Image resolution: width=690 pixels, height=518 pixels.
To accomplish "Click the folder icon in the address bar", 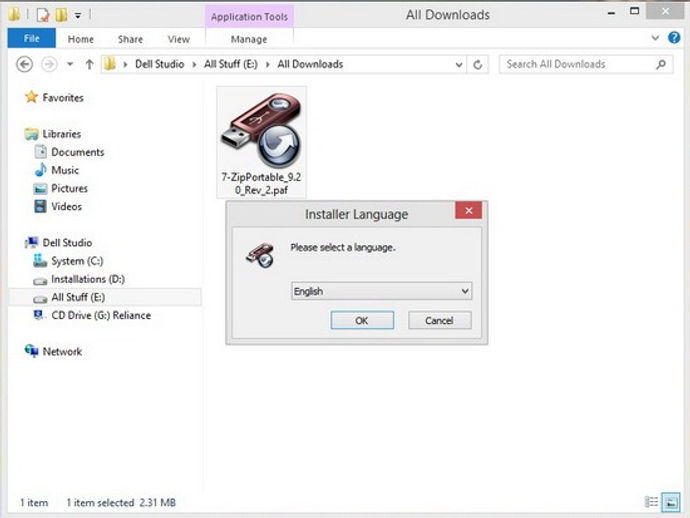I will click(110, 64).
